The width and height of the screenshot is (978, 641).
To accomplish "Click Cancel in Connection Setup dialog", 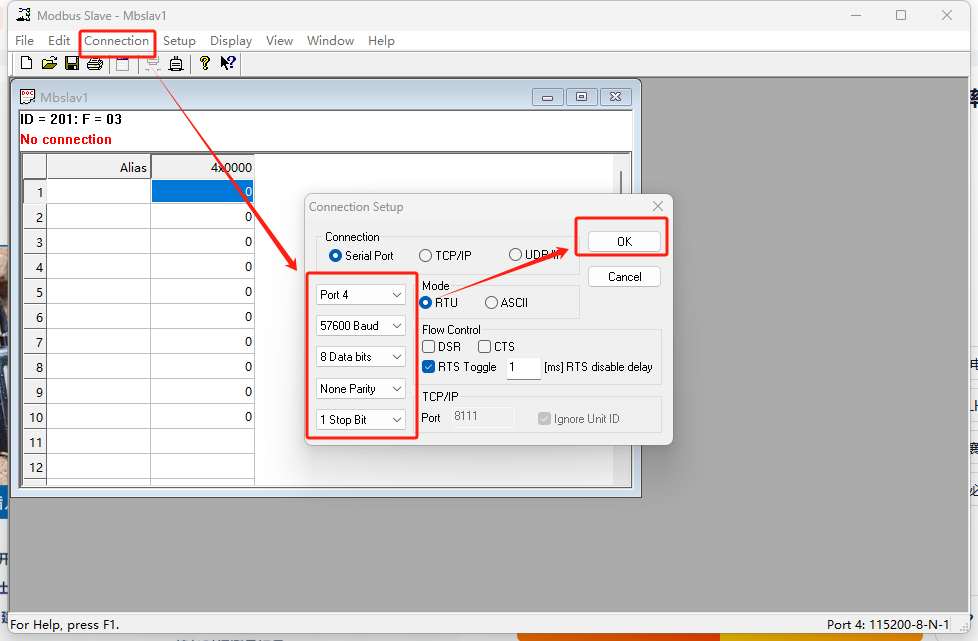I will point(624,277).
